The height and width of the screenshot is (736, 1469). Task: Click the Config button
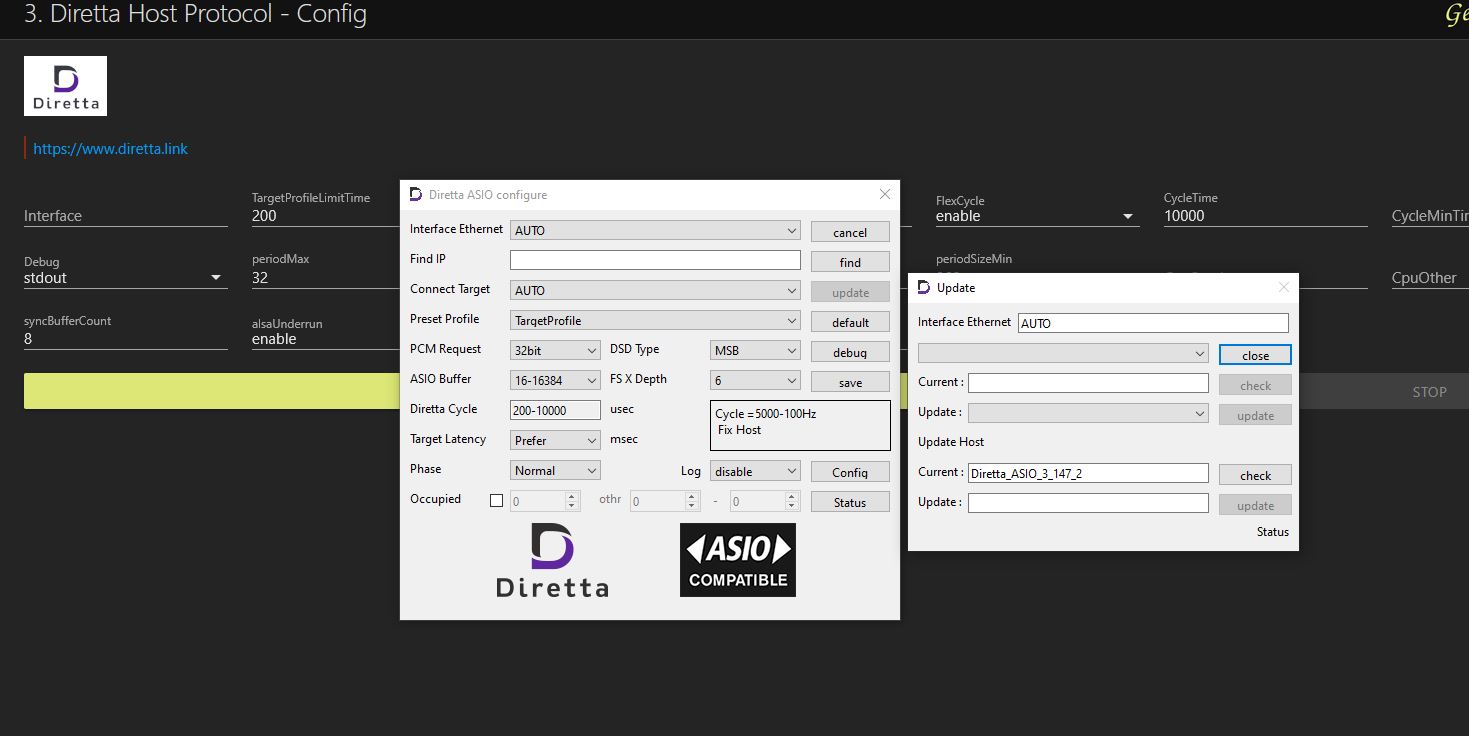pyautogui.click(x=850, y=472)
